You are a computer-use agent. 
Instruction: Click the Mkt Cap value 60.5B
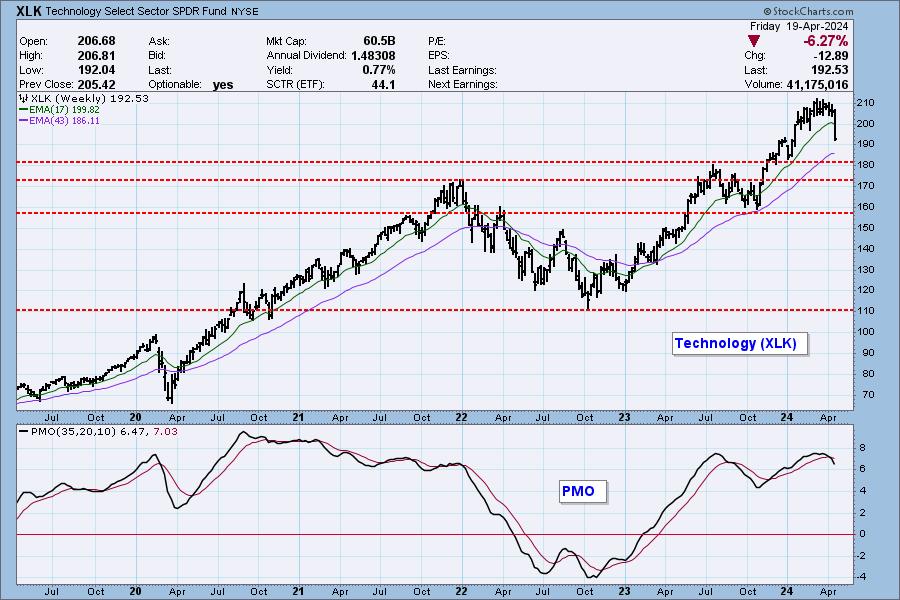pyautogui.click(x=379, y=41)
